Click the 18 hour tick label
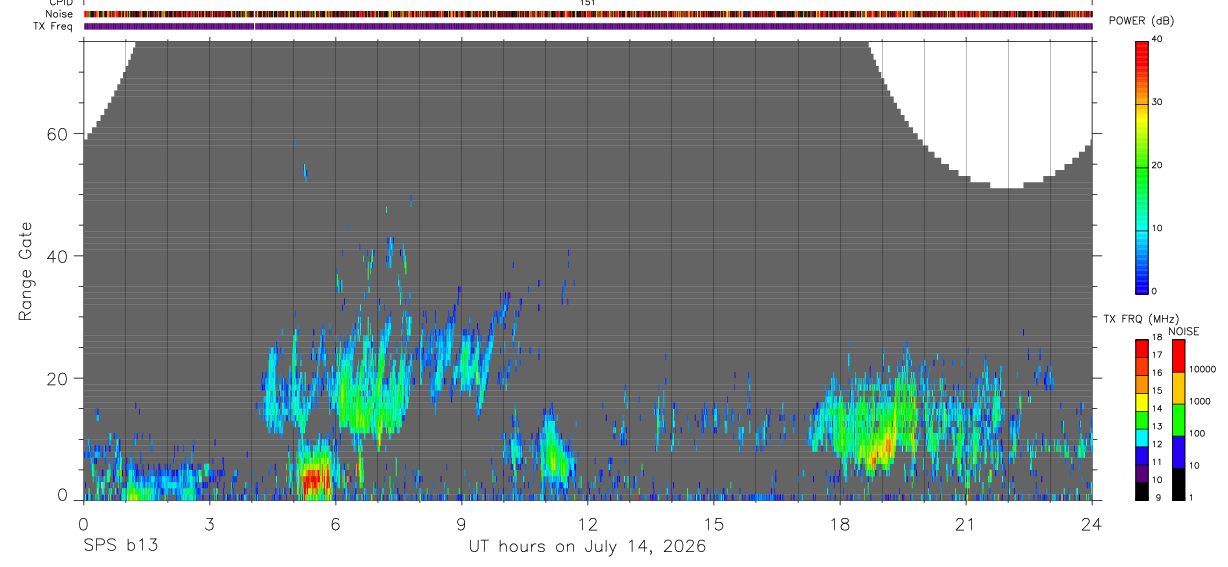The height and width of the screenshot is (567, 1228). point(840,524)
